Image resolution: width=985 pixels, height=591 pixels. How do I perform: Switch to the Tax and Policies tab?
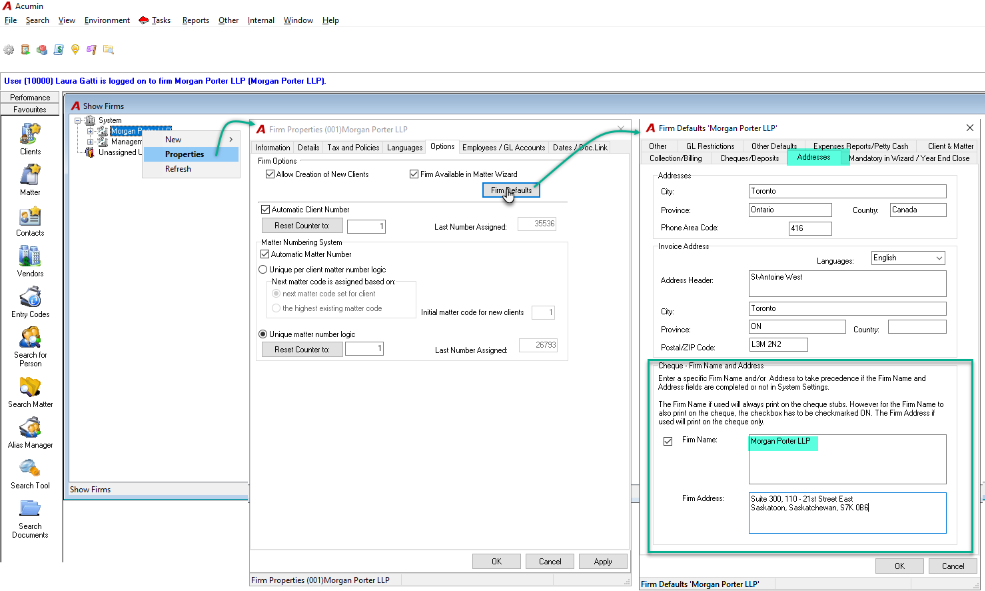[353, 148]
